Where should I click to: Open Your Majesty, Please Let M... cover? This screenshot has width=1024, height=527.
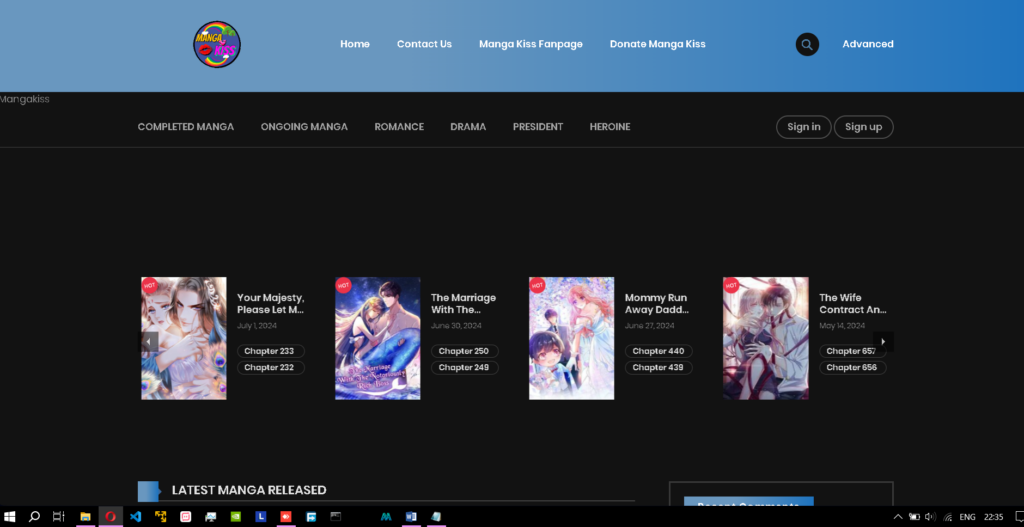tap(184, 338)
